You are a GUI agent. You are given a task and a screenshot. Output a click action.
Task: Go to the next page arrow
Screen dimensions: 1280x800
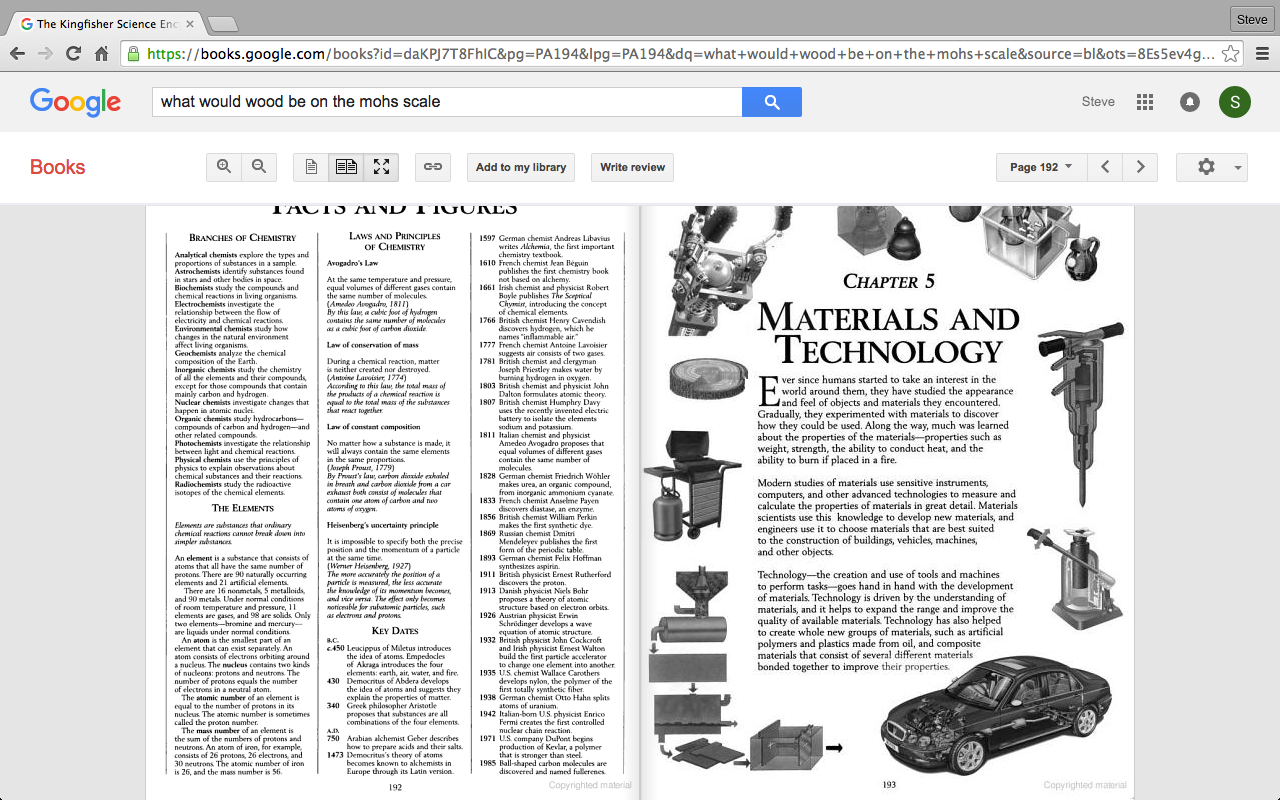pos(1140,167)
